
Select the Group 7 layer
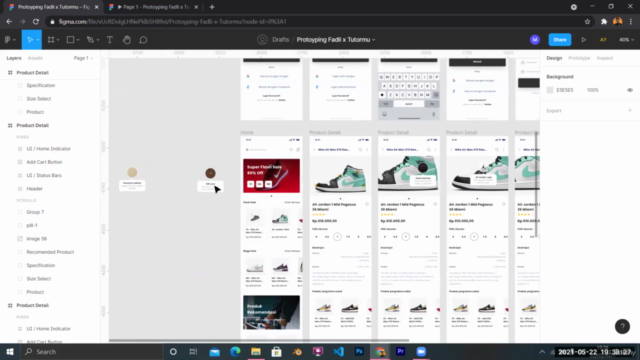35,212
